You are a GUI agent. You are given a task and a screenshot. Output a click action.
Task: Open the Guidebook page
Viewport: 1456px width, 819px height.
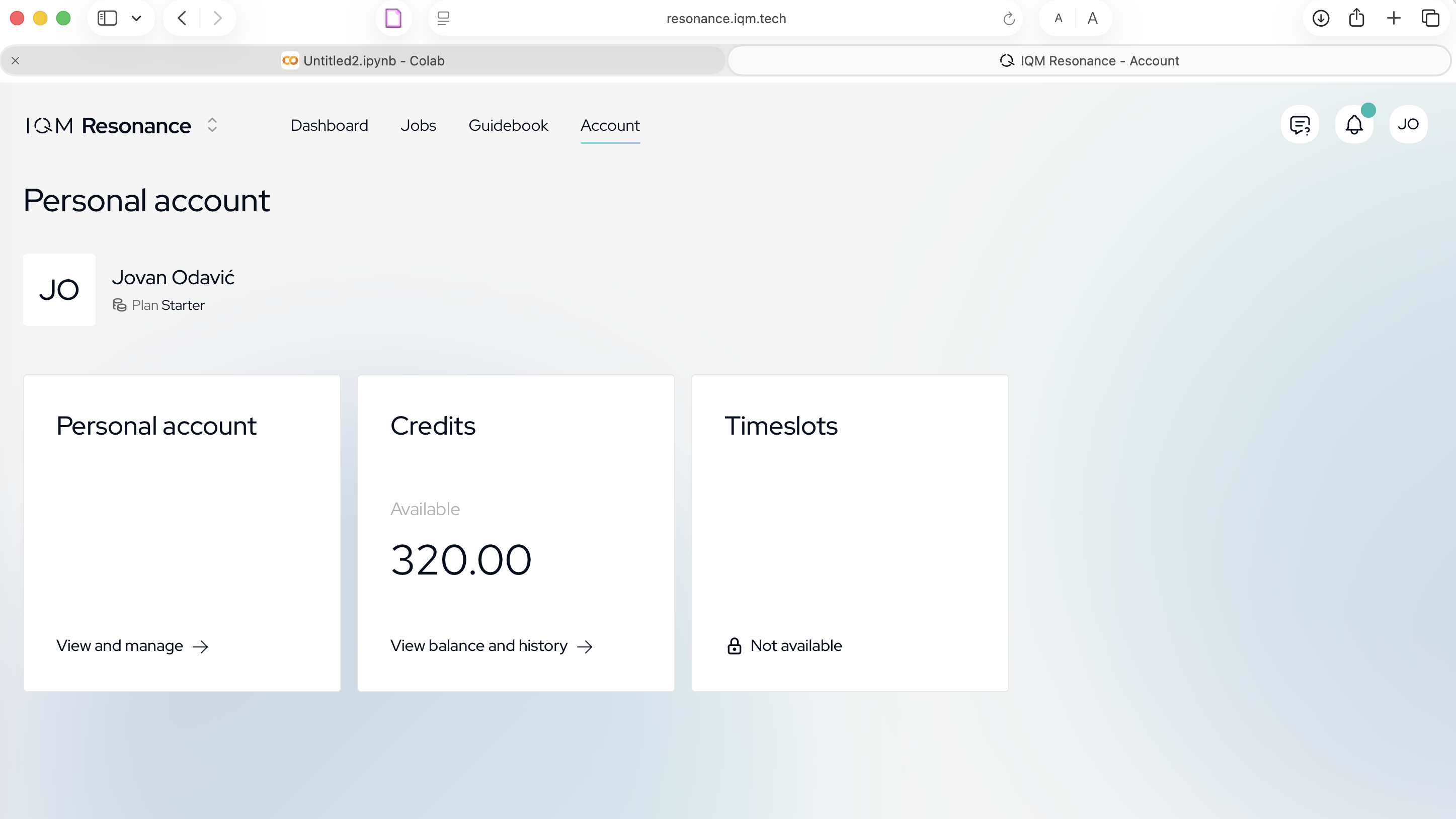tap(508, 125)
